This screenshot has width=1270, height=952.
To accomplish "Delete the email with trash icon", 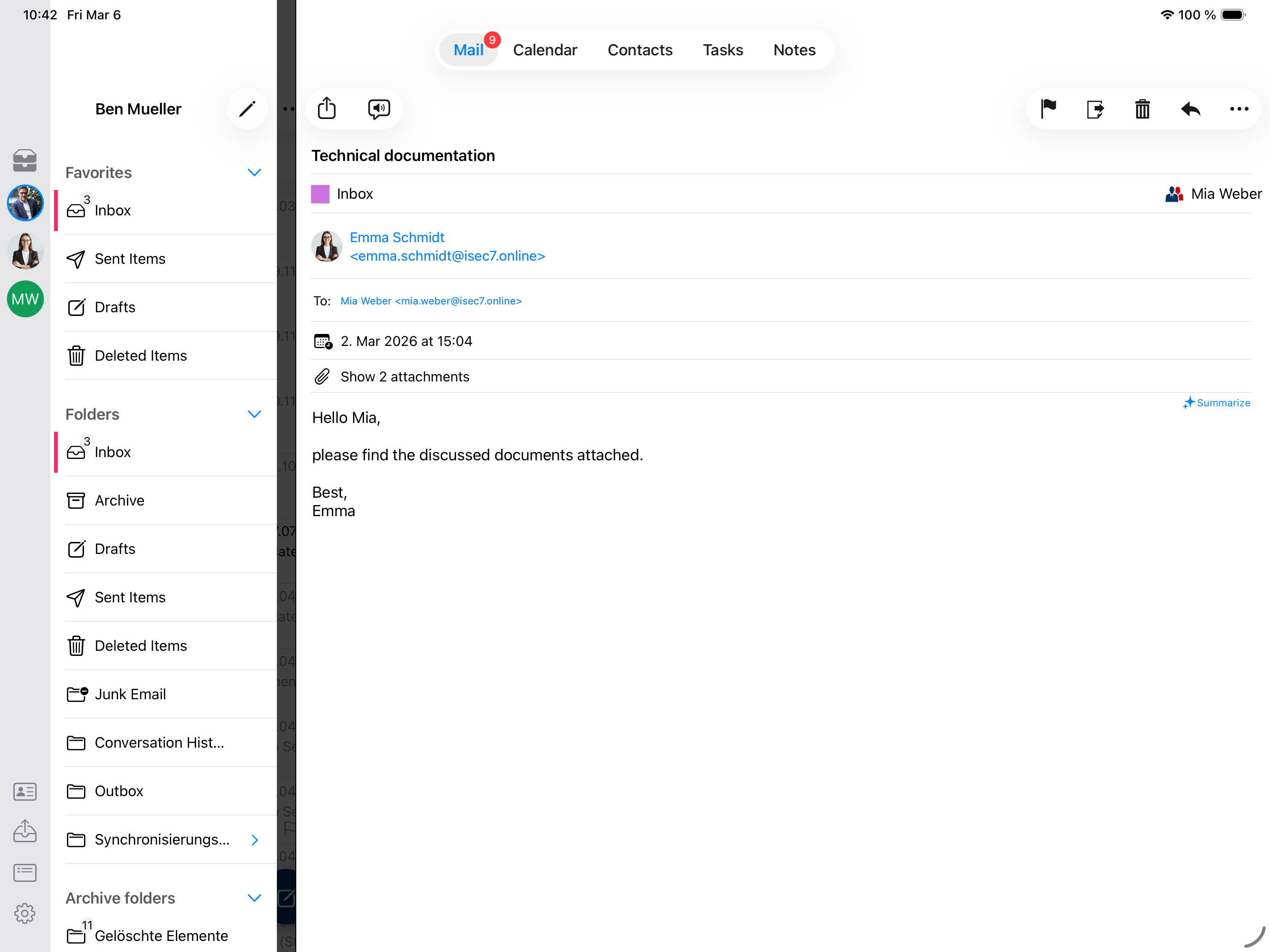I will coord(1143,109).
